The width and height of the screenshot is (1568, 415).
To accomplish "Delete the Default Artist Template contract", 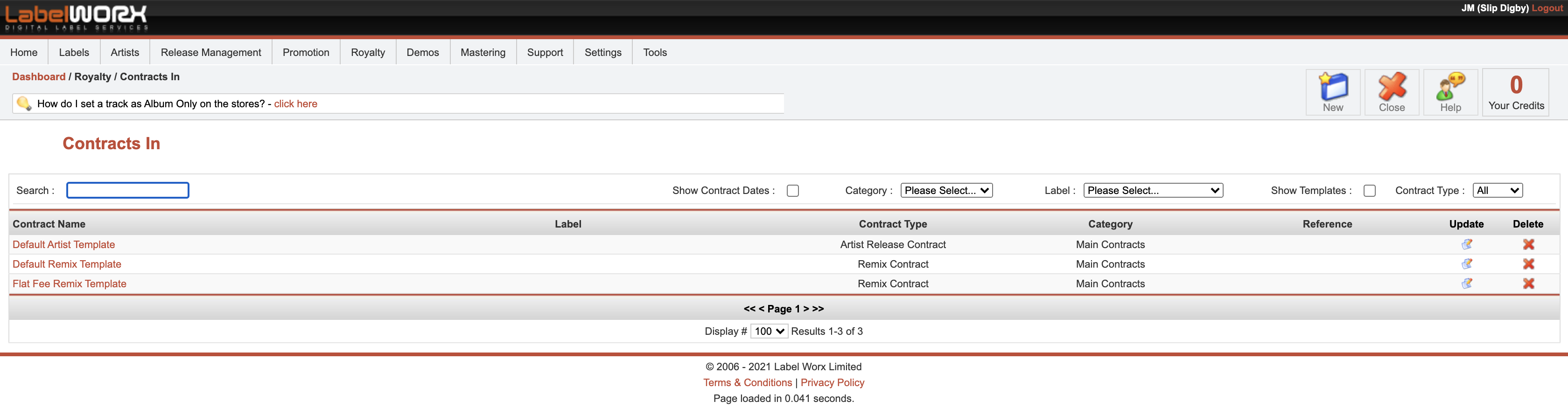I will click(x=1528, y=244).
